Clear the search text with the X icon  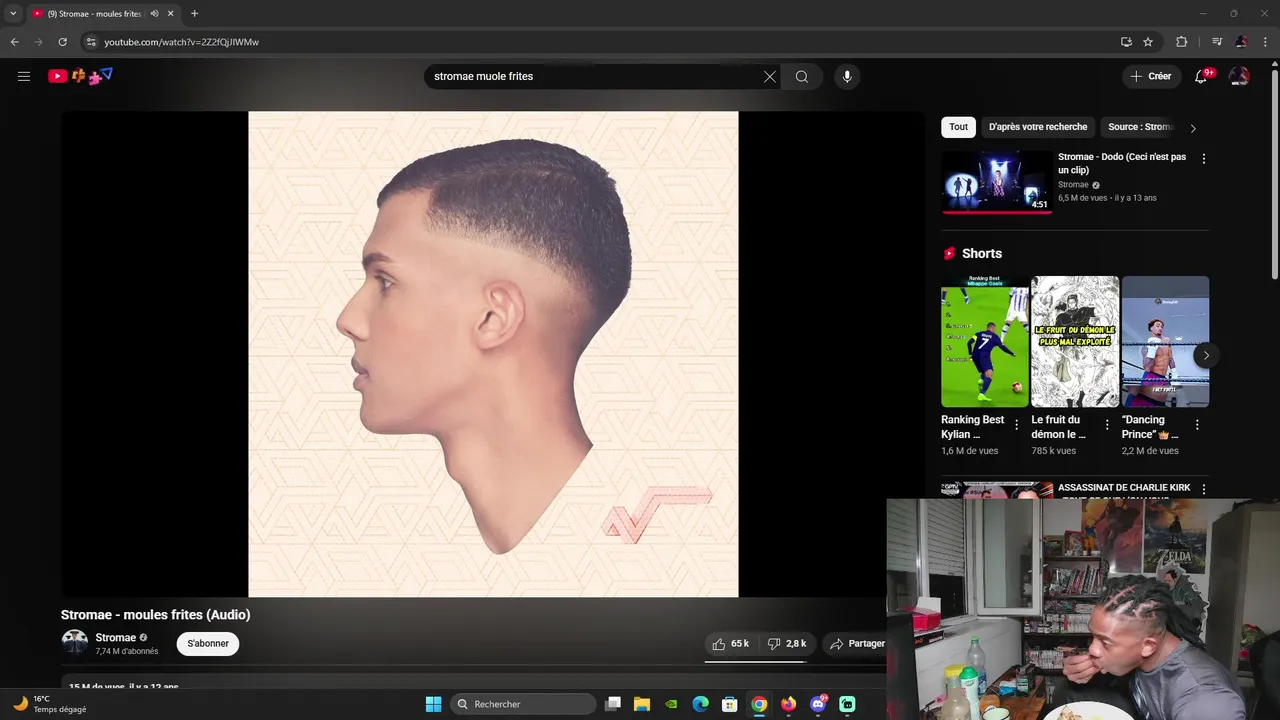coord(770,76)
